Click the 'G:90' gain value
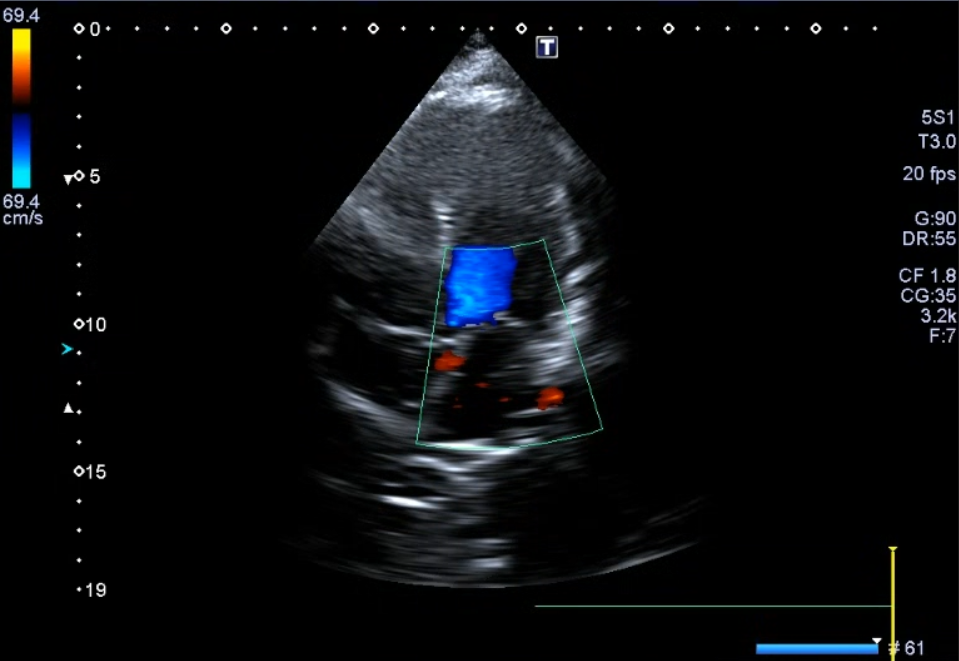The image size is (959, 661). [x=935, y=218]
